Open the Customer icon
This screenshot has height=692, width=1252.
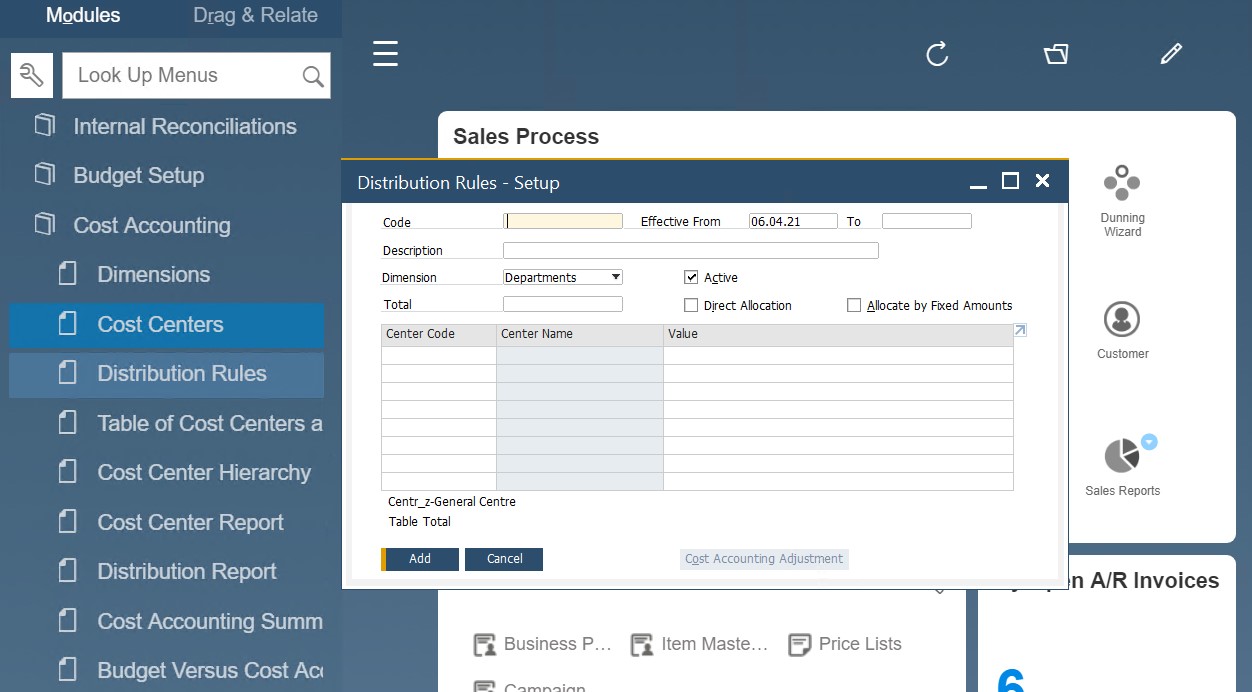(x=1122, y=320)
